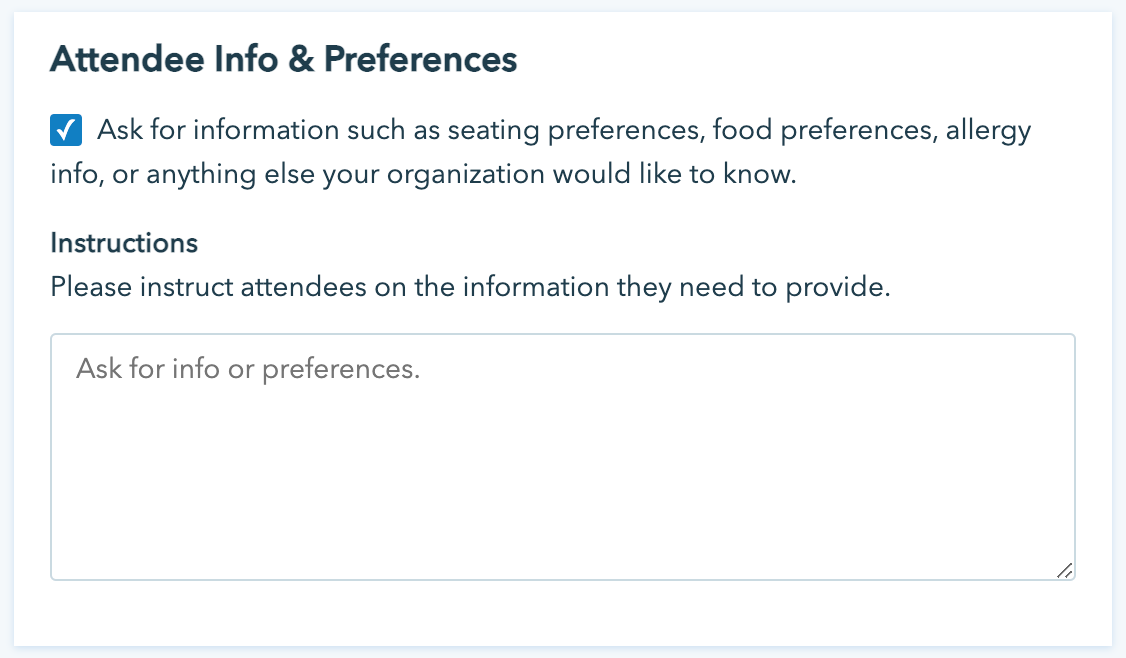Click the 'Instructions' field label

point(124,243)
